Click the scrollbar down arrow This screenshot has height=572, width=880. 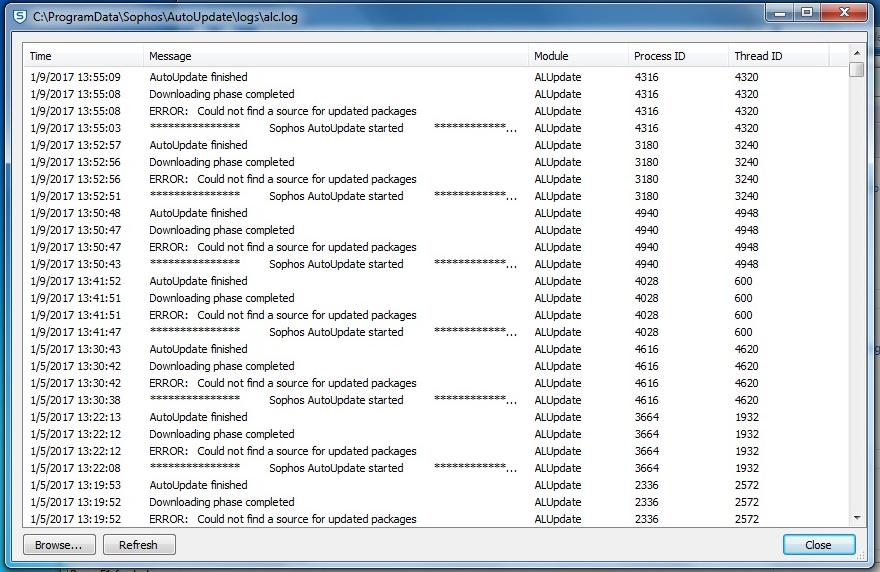pos(856,518)
